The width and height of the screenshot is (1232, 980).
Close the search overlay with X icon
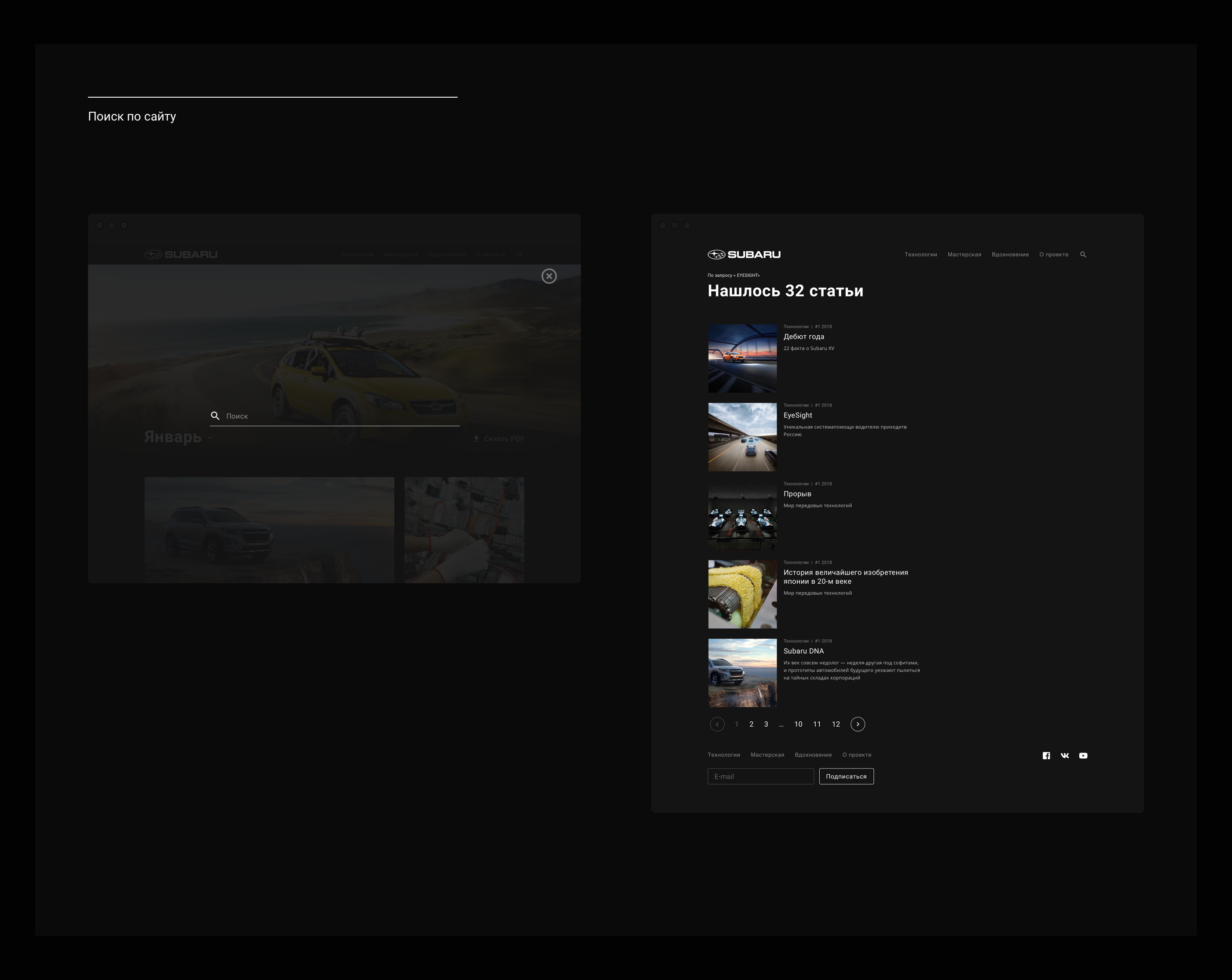pos(549,276)
